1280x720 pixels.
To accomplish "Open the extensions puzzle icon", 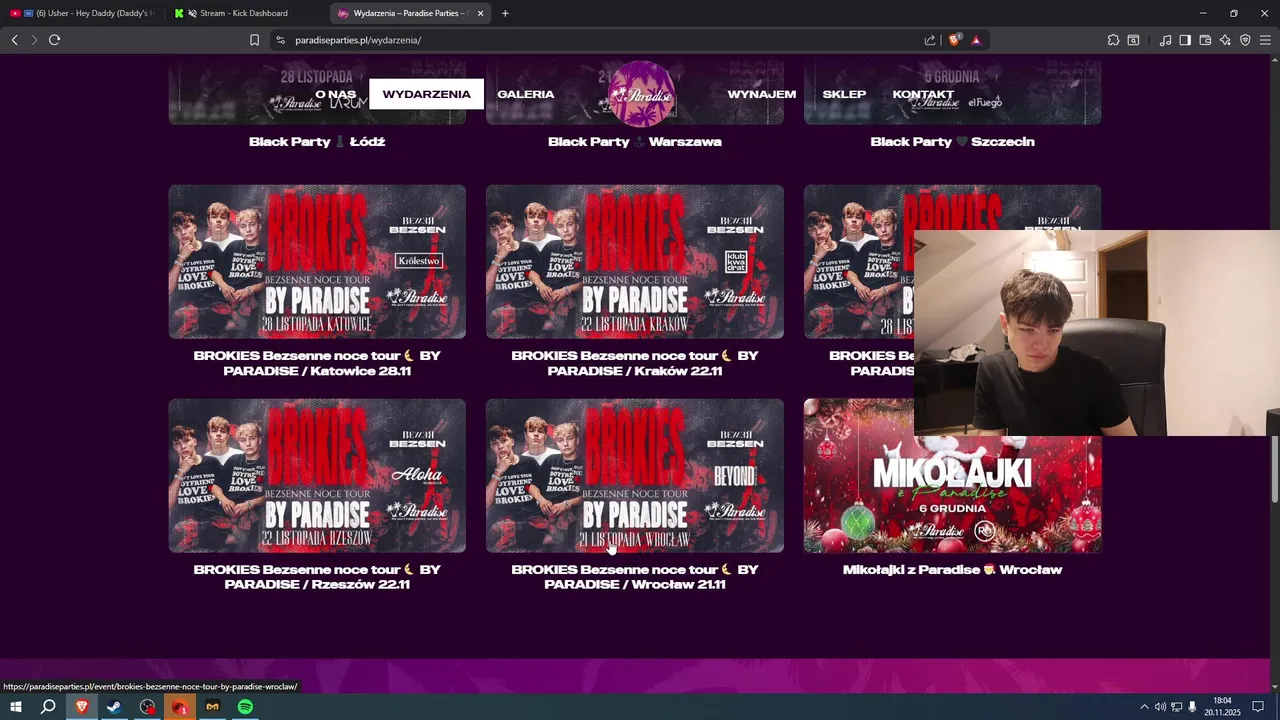I will tap(1113, 40).
